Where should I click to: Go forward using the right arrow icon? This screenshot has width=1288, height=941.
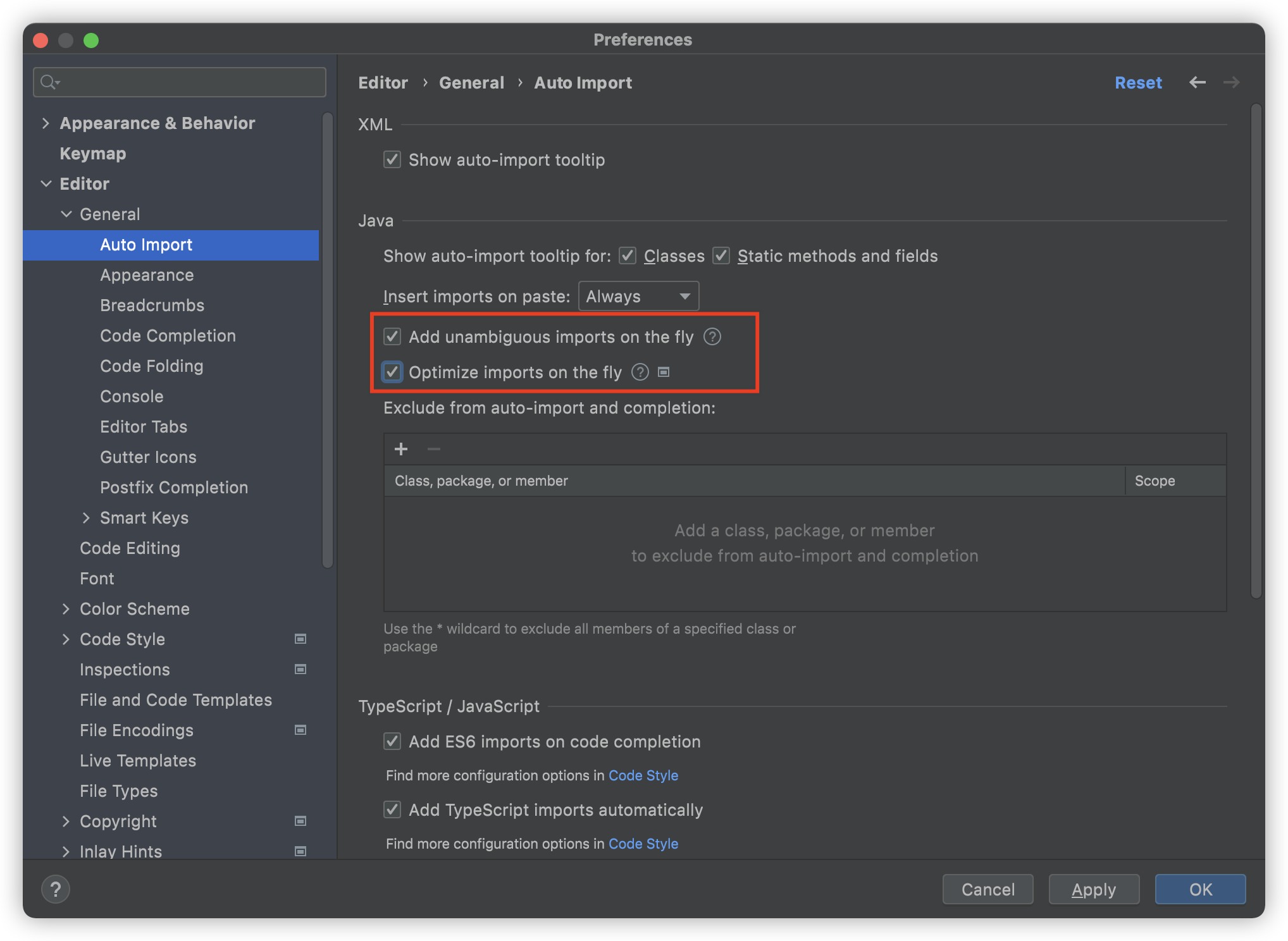(x=1231, y=83)
